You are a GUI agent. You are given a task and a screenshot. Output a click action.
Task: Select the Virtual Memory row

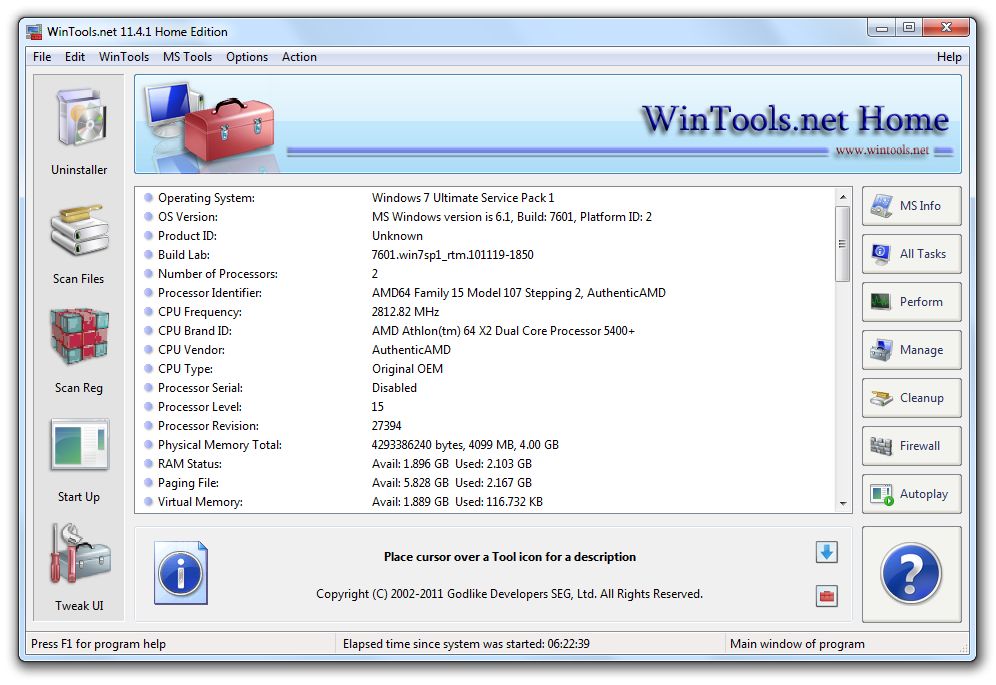coord(485,502)
